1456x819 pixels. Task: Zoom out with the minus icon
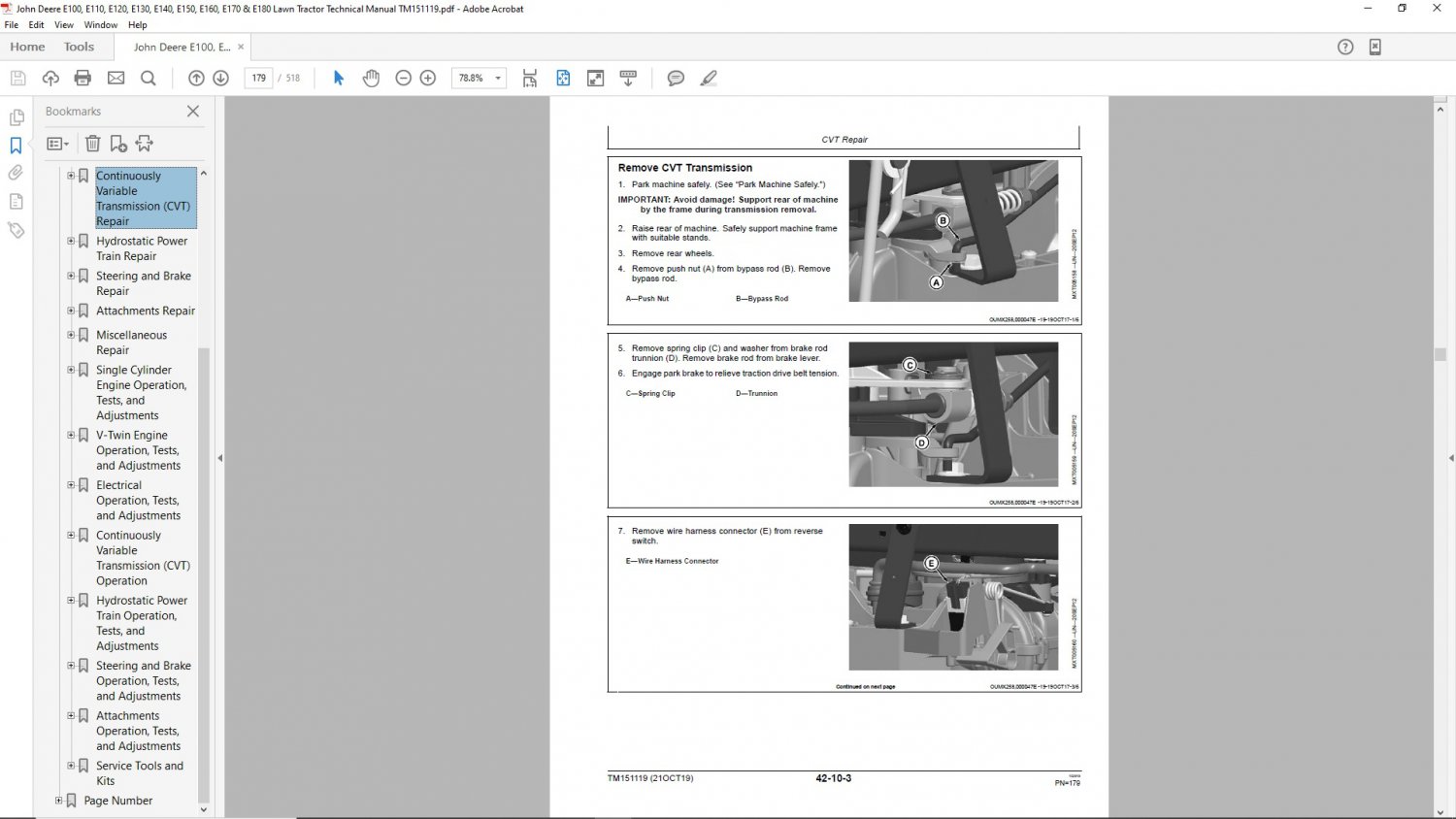click(x=404, y=79)
